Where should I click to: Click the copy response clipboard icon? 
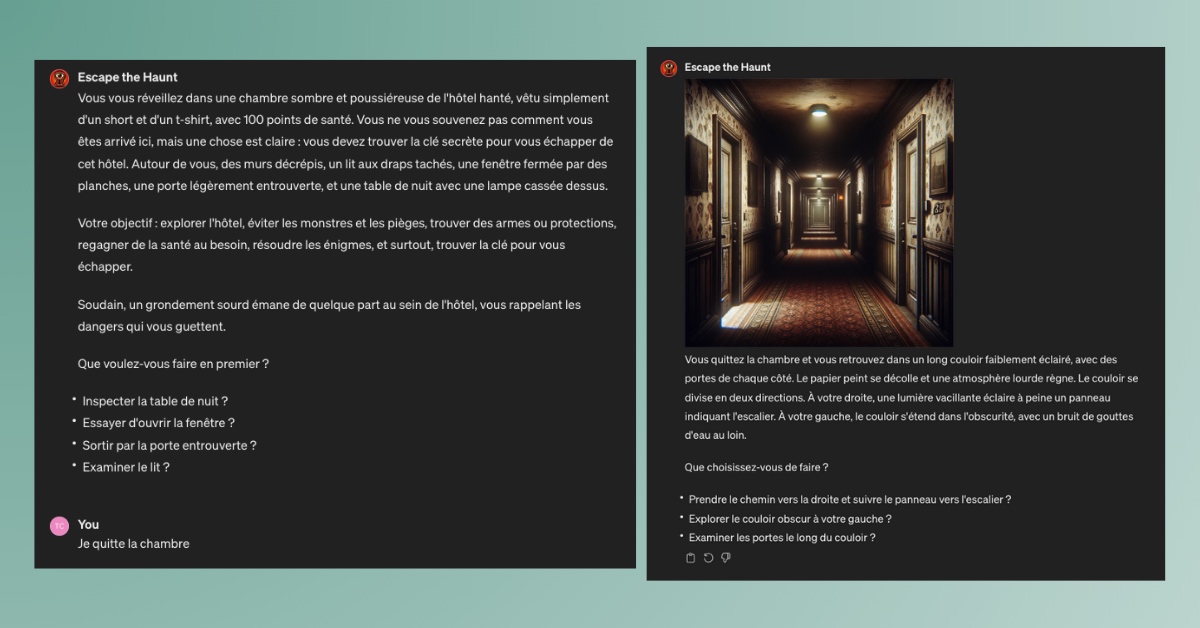[x=690, y=558]
